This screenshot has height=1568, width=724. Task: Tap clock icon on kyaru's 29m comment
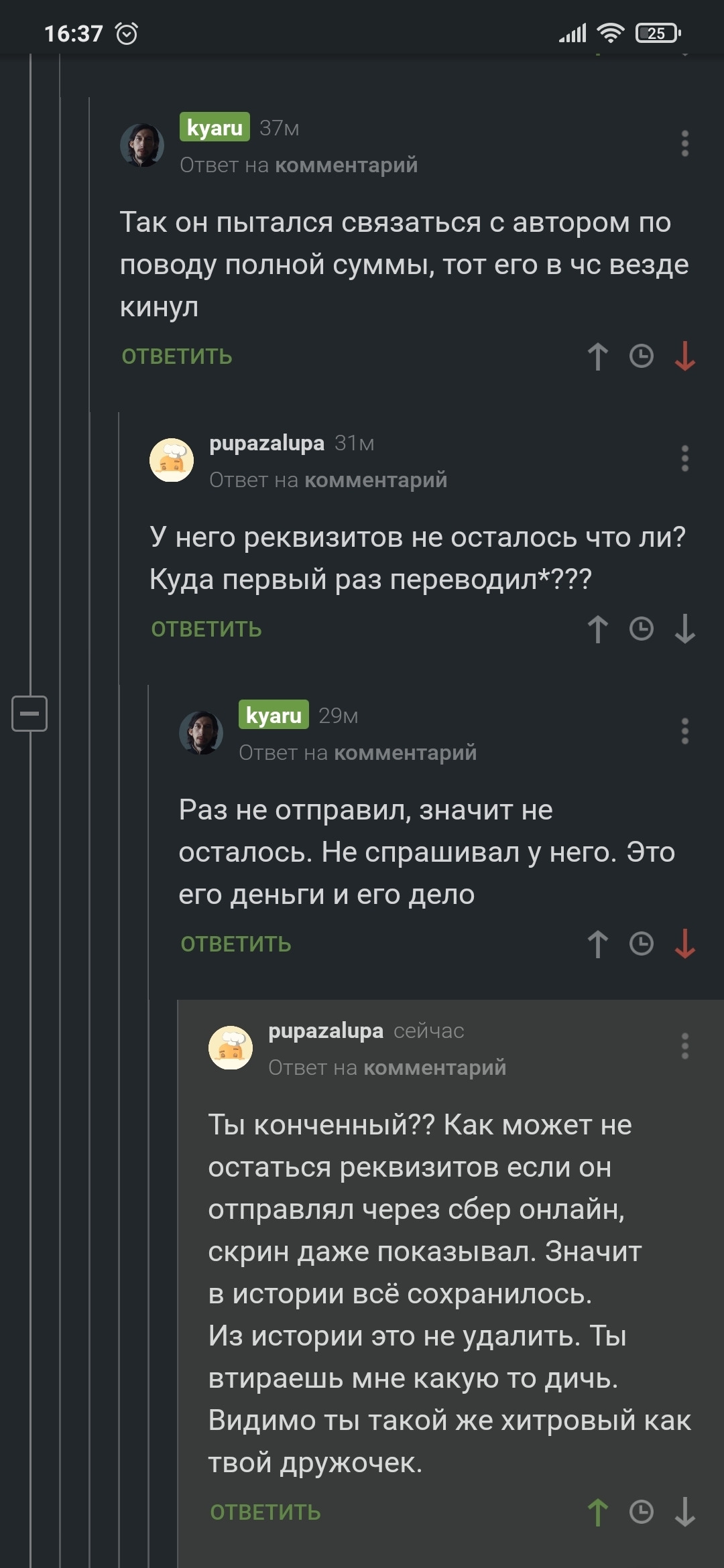642,943
